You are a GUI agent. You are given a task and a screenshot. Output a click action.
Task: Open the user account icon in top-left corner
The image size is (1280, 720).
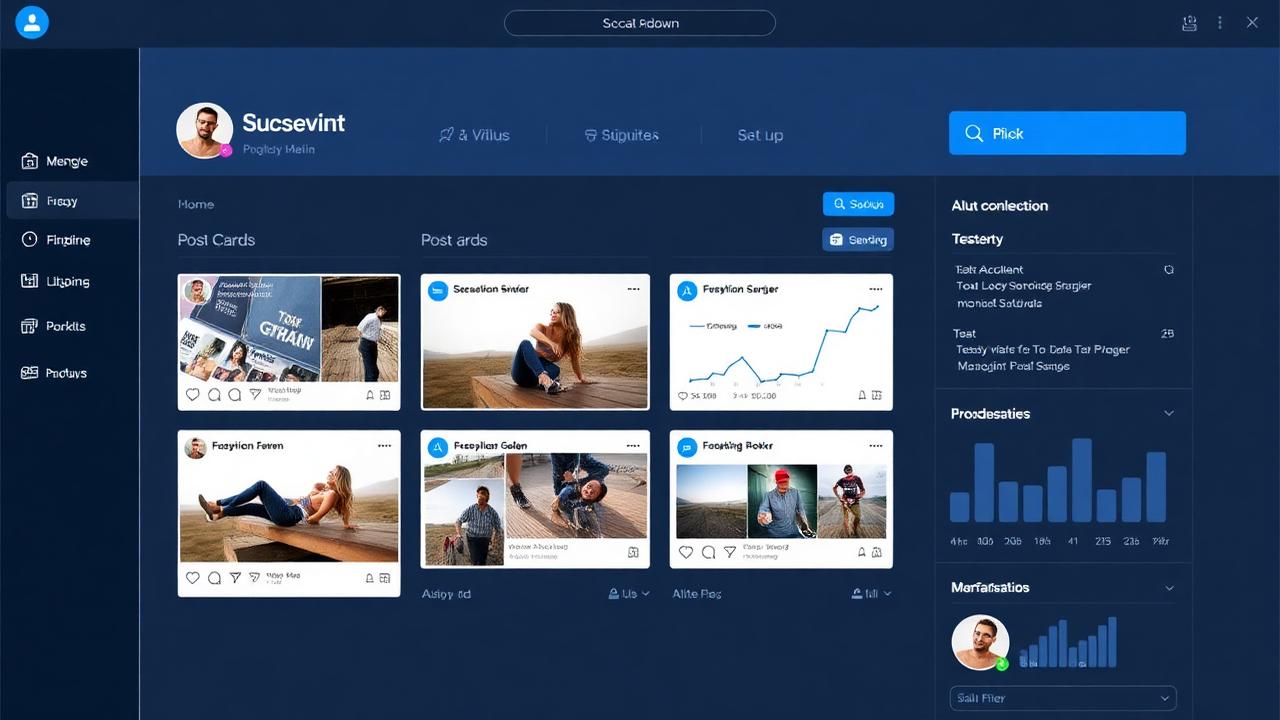32,22
